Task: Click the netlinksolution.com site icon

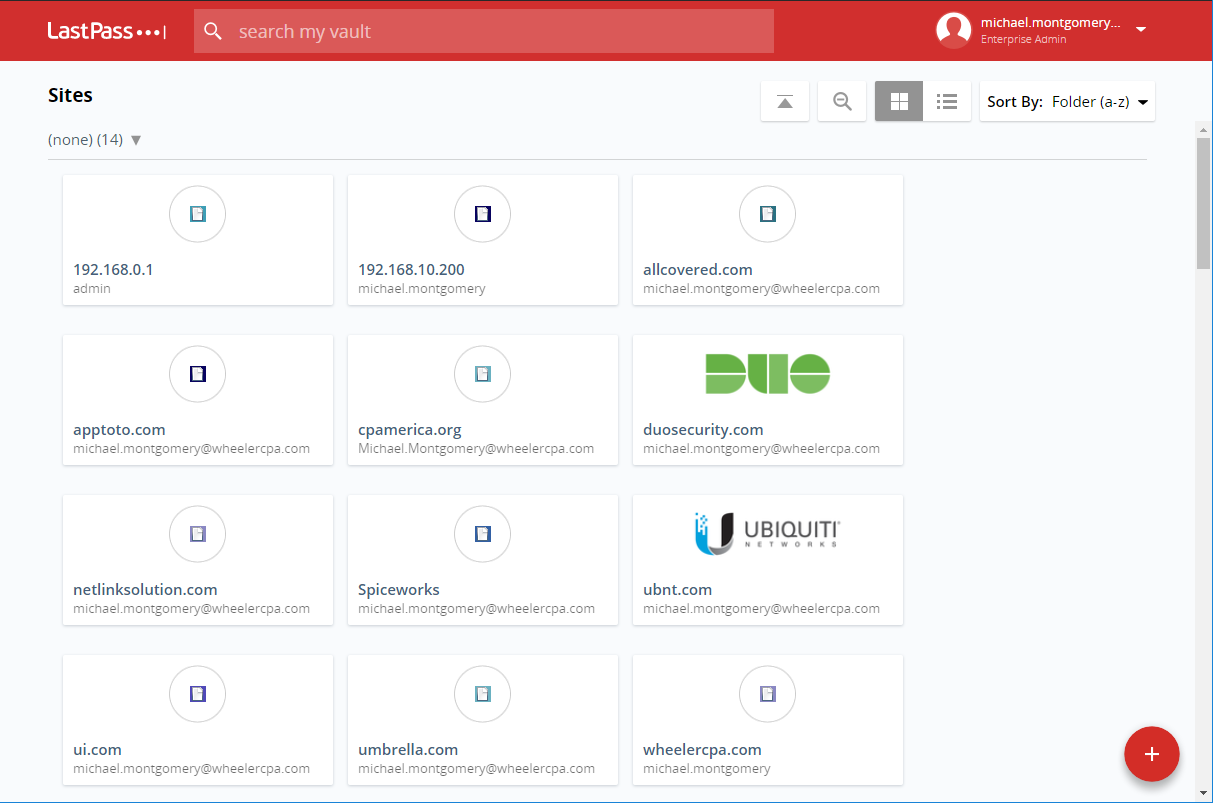Action: click(198, 533)
